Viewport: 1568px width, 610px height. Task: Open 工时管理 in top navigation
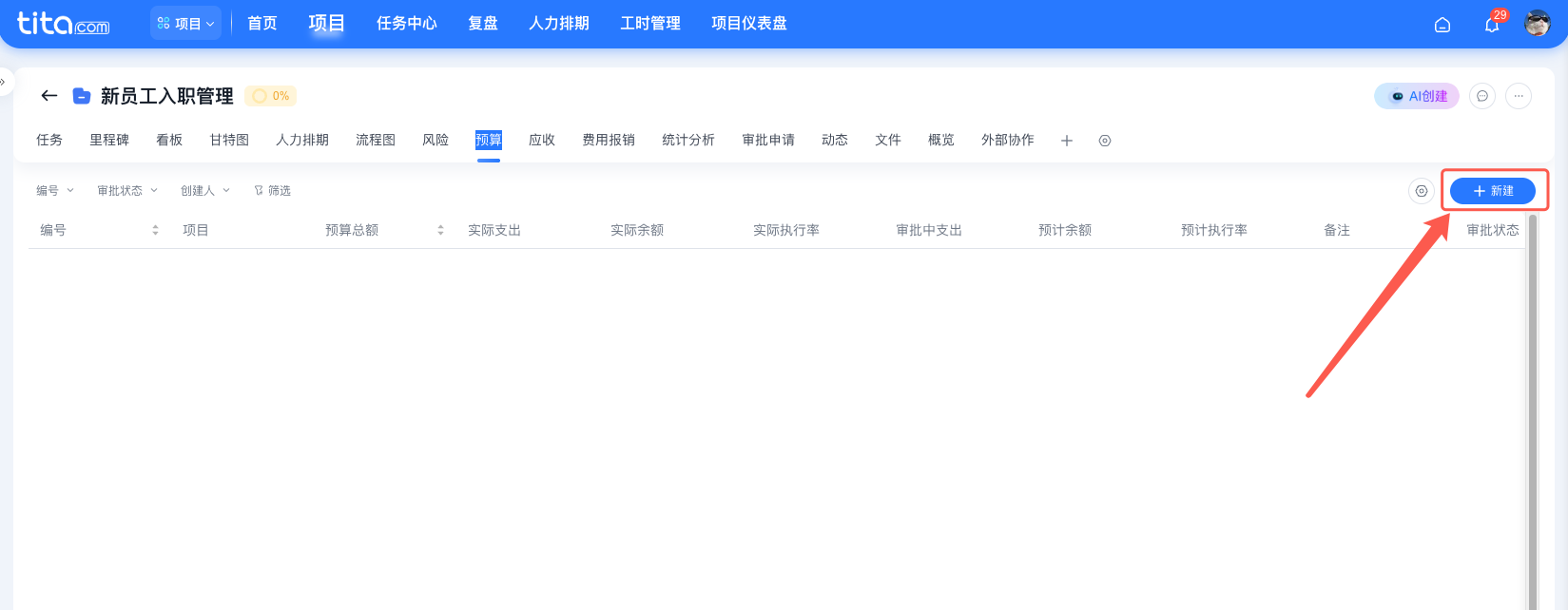(650, 23)
